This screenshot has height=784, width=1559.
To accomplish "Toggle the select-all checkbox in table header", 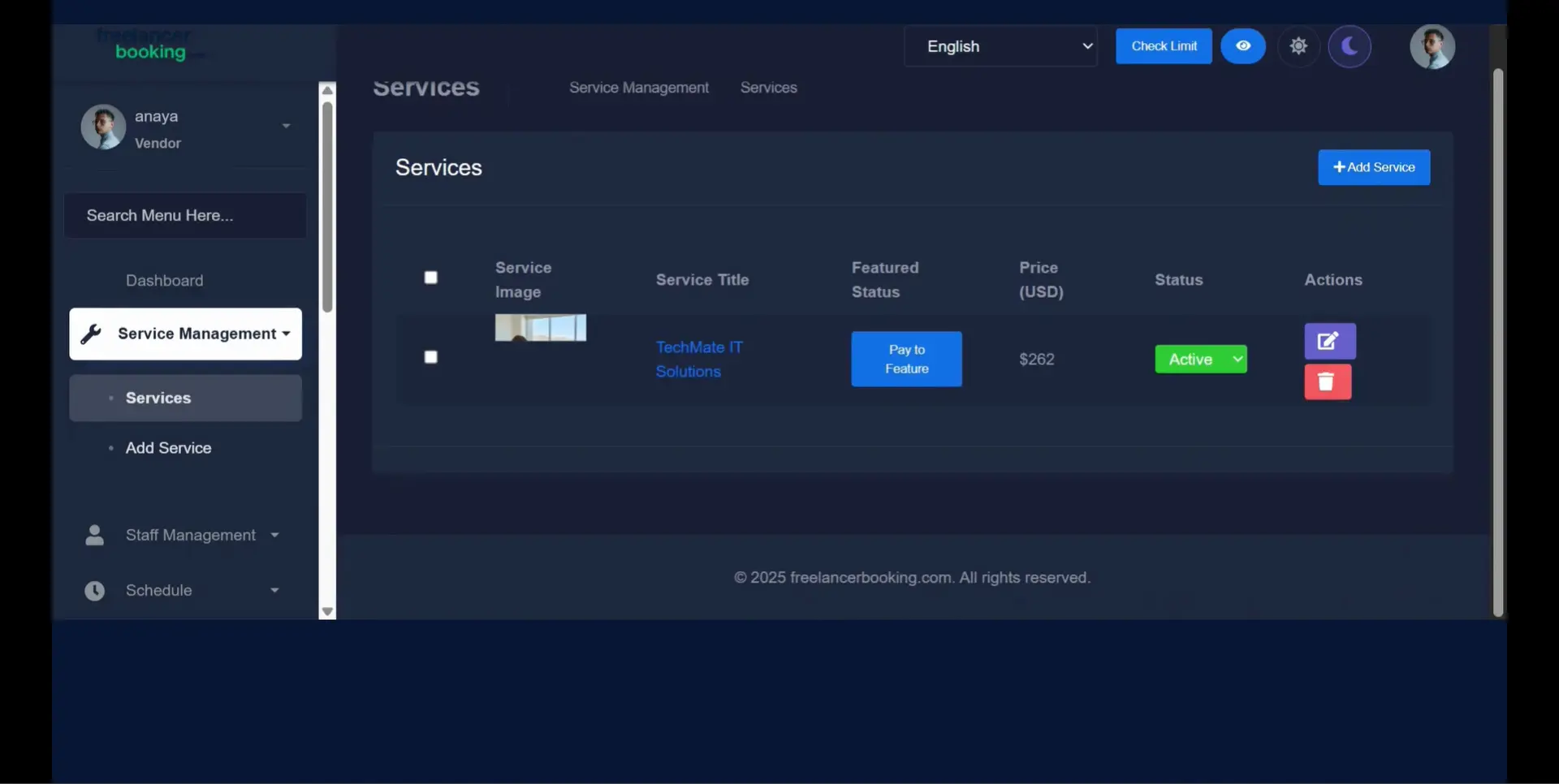I will (431, 278).
